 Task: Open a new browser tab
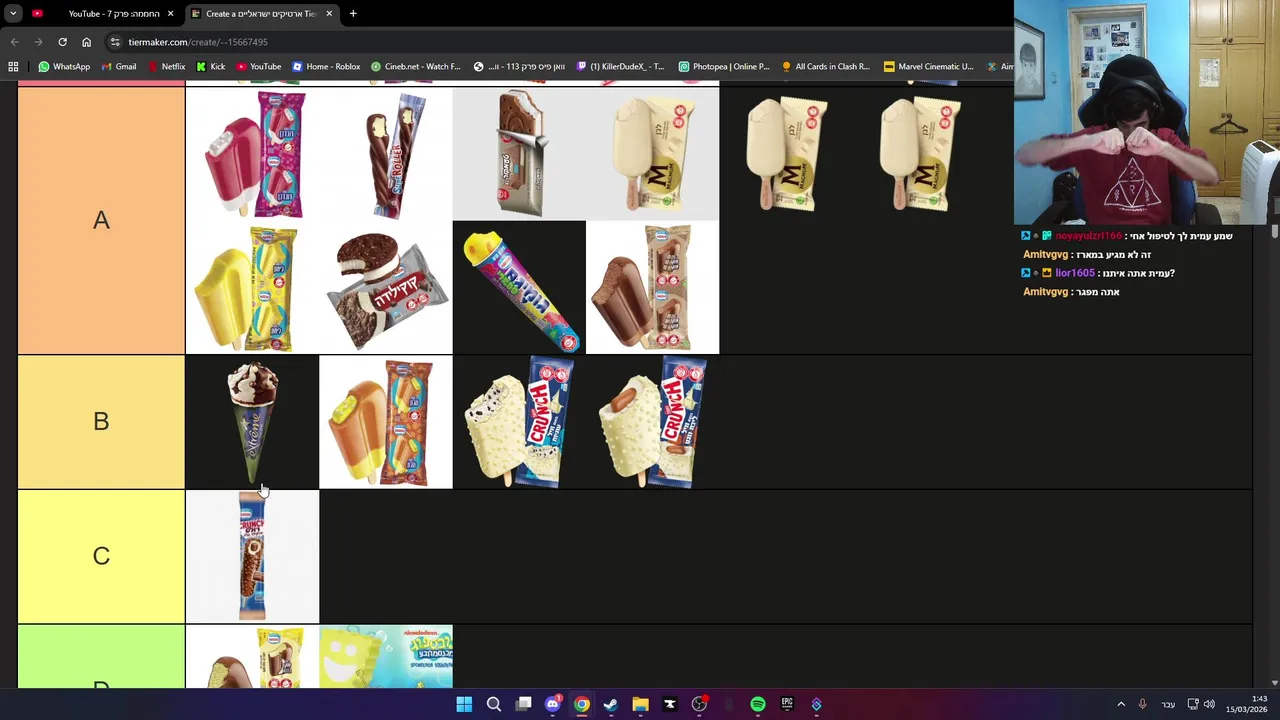353,14
